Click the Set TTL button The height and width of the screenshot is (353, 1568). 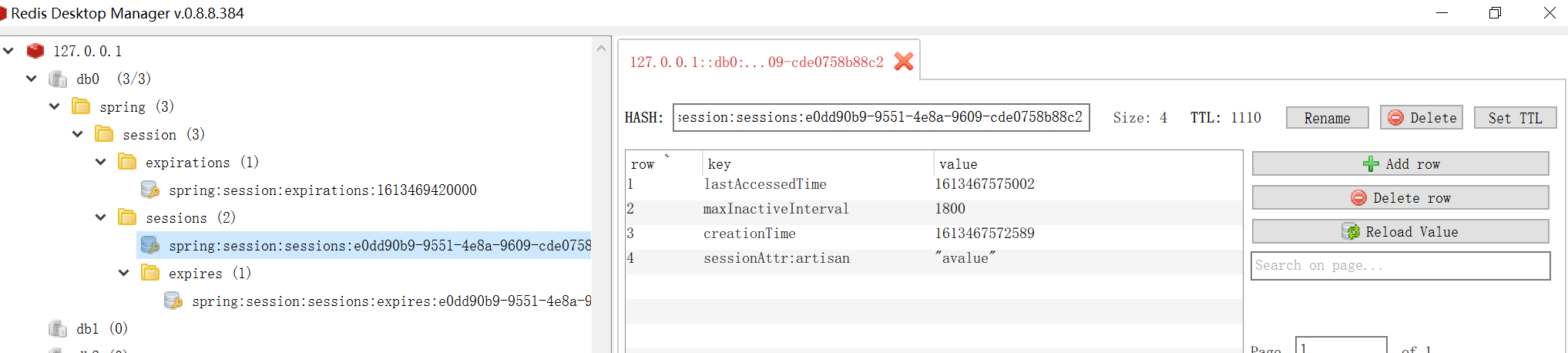pos(1515,118)
